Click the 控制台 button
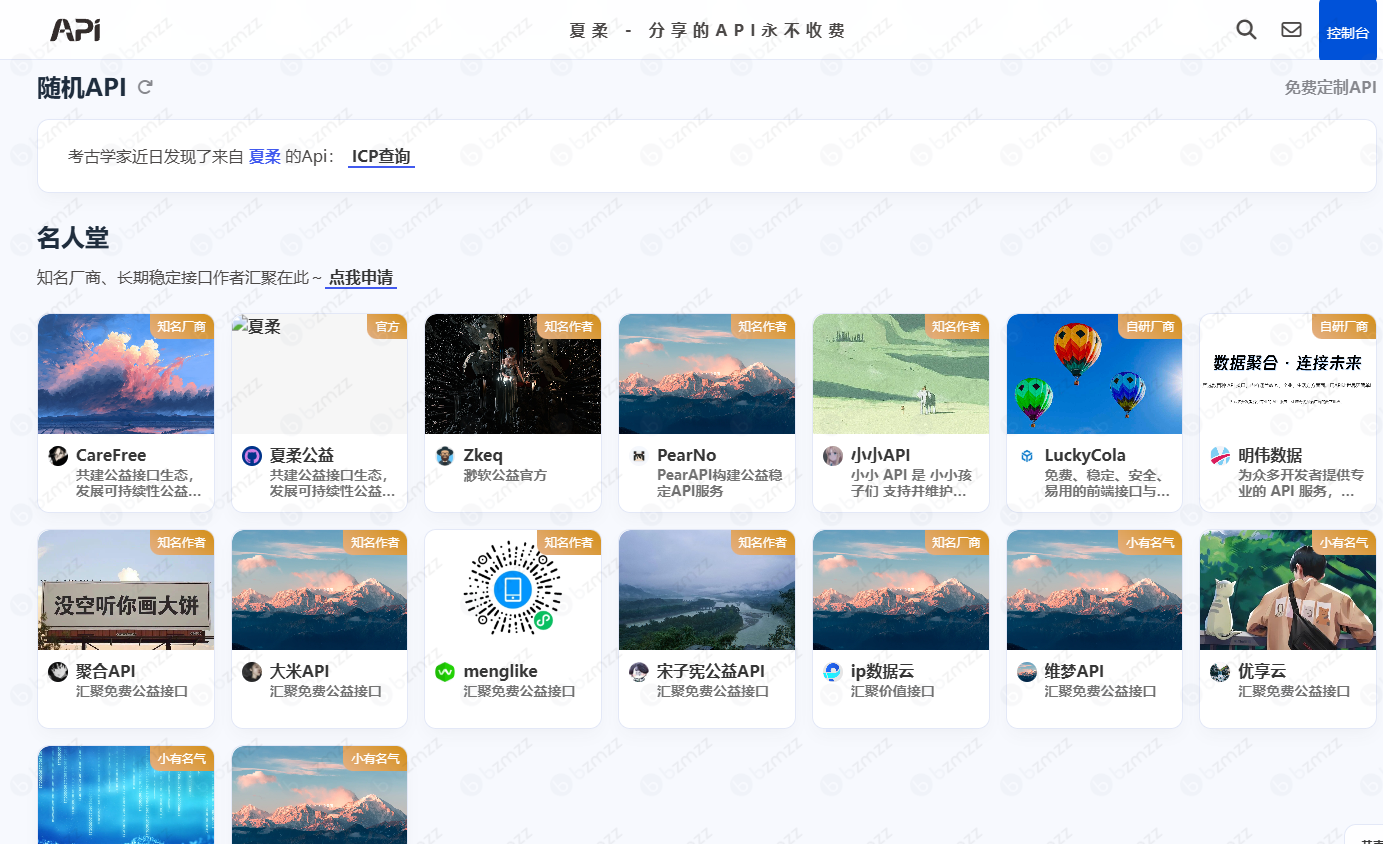Image resolution: width=1383 pixels, height=844 pixels. 1347,31
